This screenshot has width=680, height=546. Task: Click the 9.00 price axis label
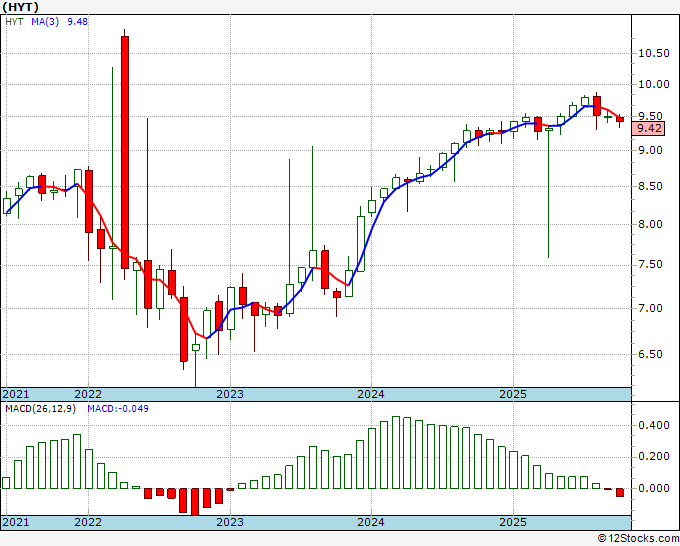click(x=651, y=150)
